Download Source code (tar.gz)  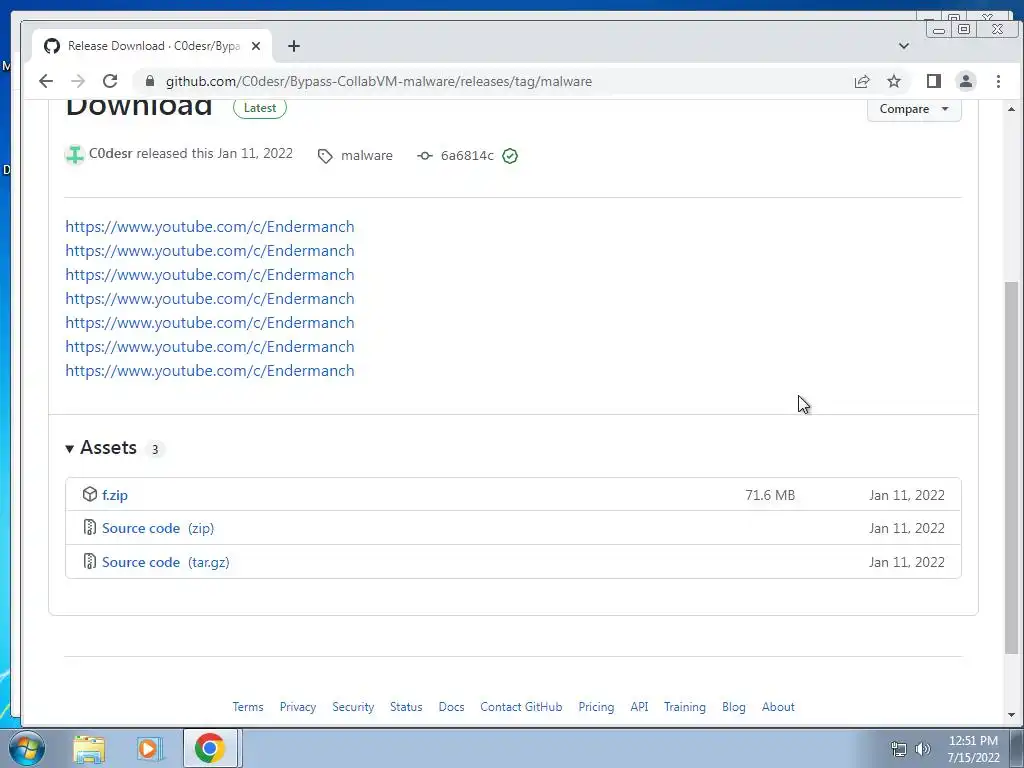pyautogui.click(x=165, y=562)
